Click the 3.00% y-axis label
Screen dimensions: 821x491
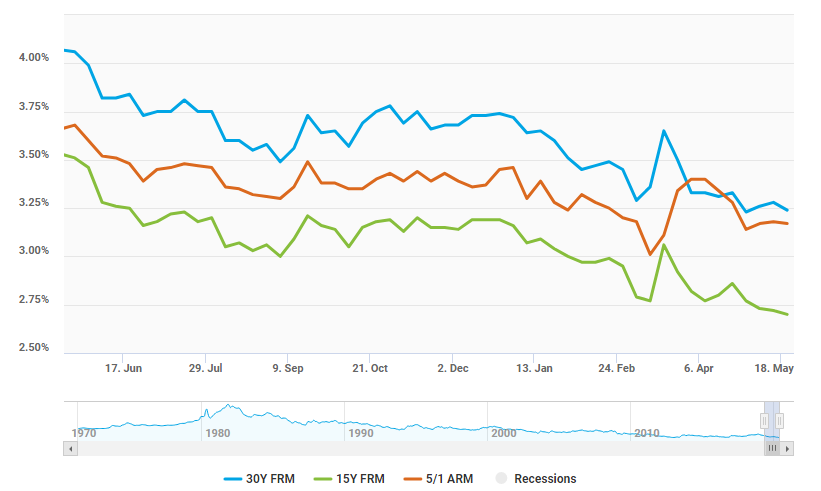coord(34,251)
